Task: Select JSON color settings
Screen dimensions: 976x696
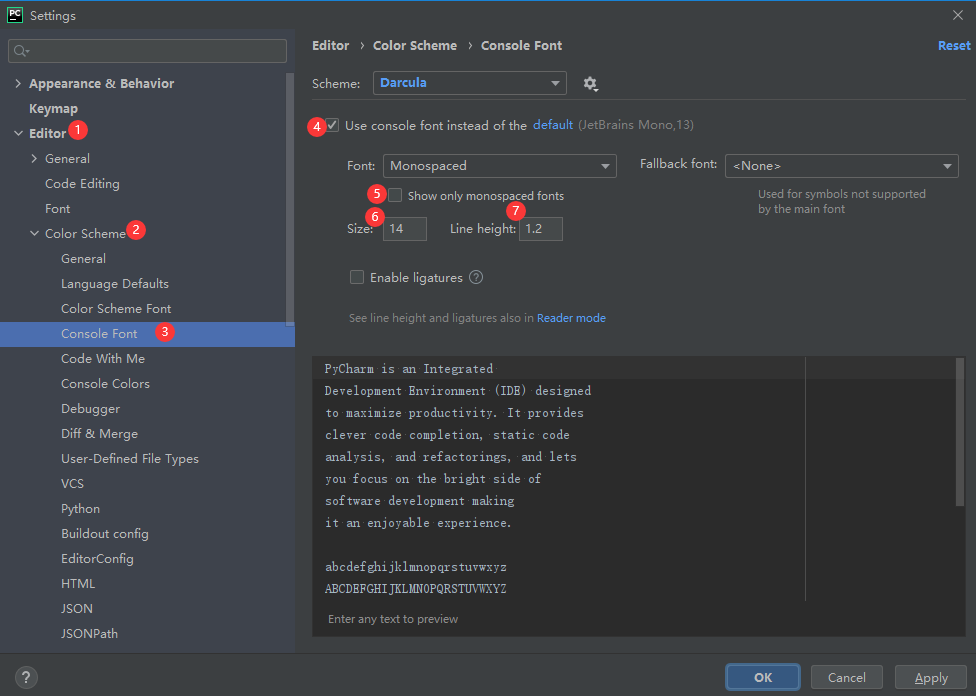Action: pos(77,608)
